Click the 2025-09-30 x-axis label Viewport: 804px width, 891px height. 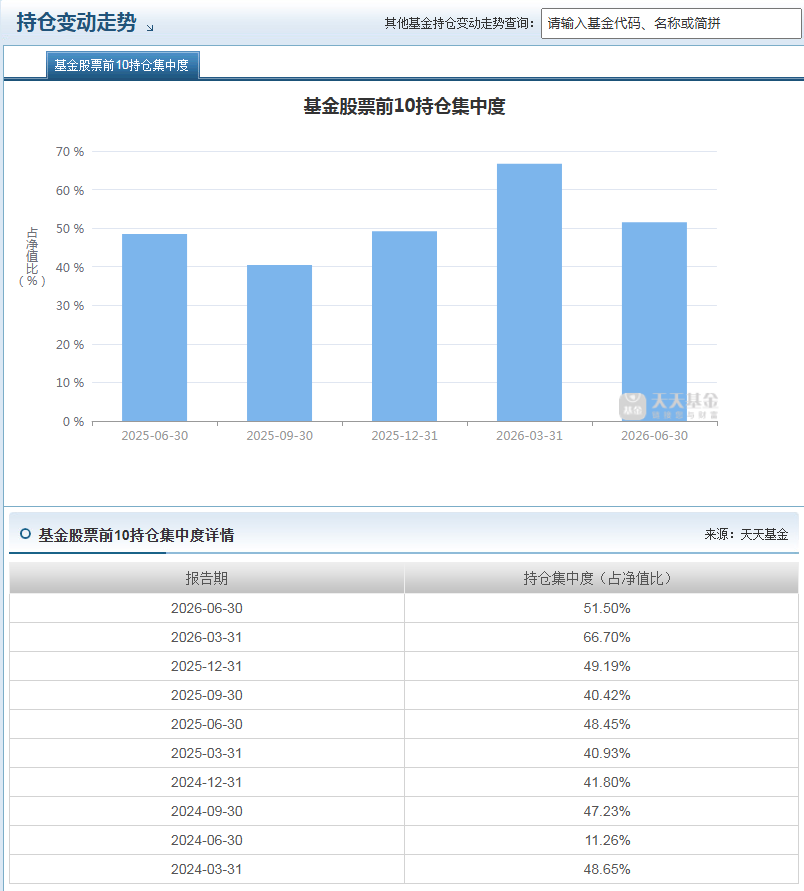[280, 436]
